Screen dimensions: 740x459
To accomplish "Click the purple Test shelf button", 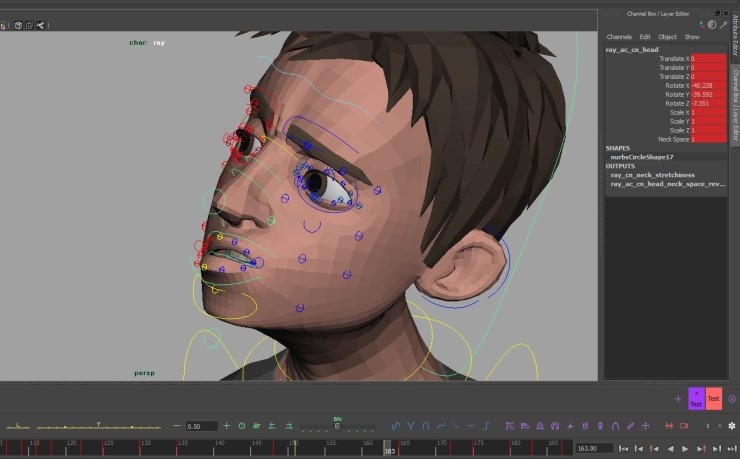I will click(696, 399).
